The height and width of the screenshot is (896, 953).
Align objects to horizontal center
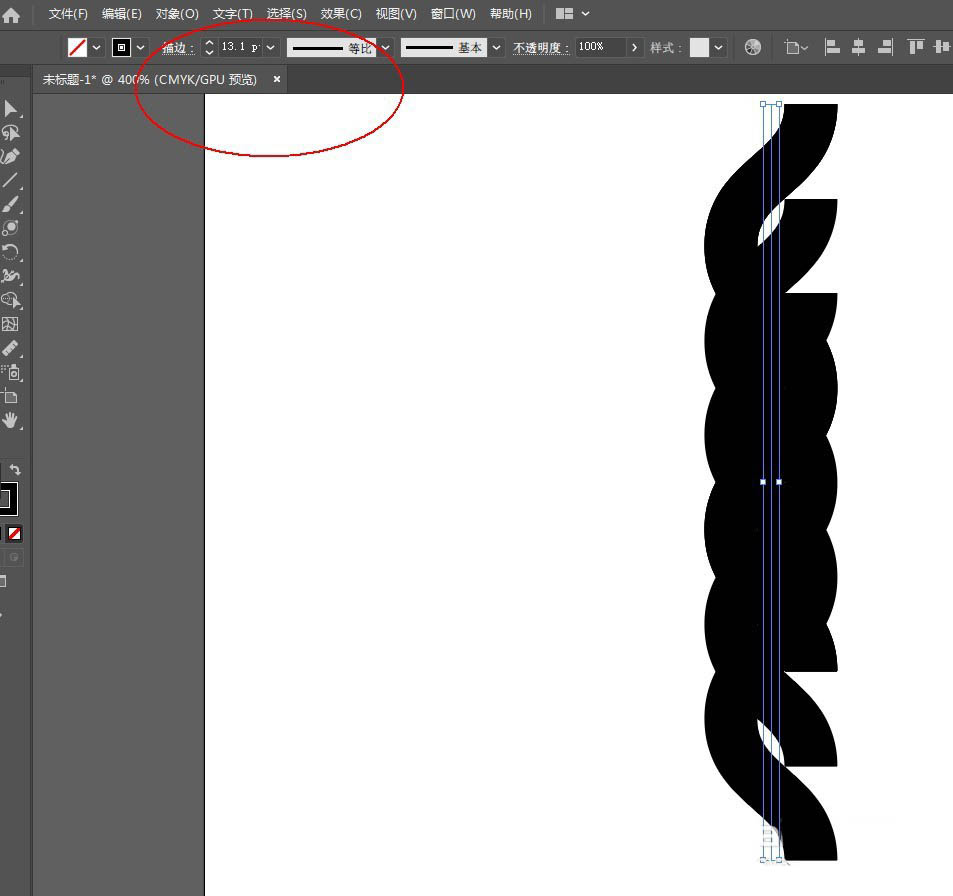click(858, 47)
